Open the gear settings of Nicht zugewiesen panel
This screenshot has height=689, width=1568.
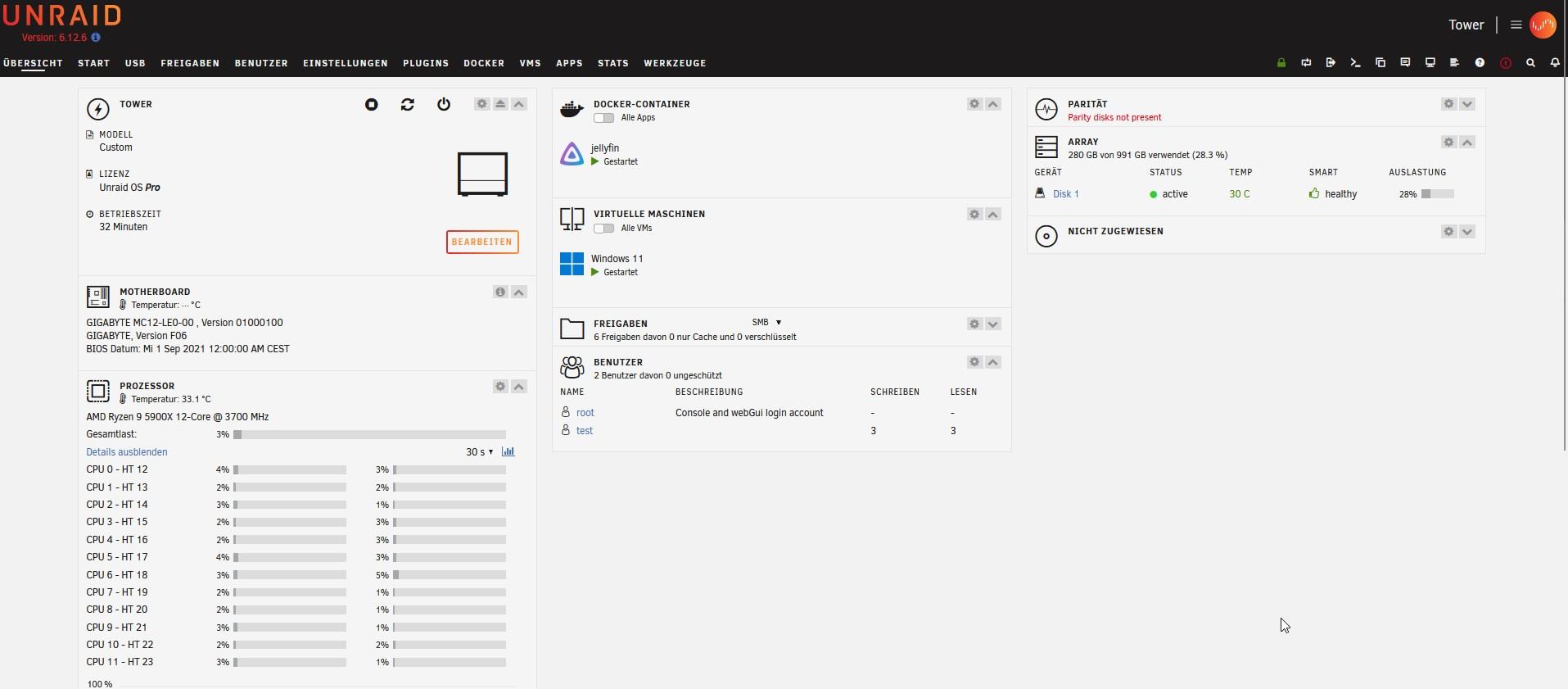1448,231
